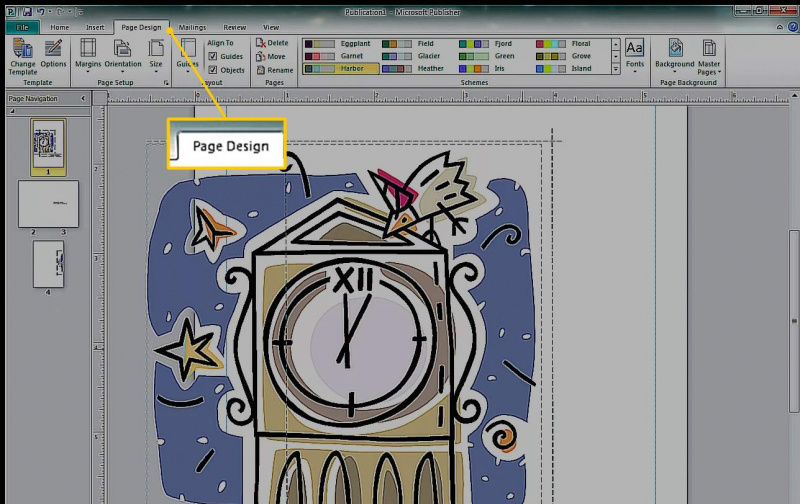This screenshot has width=800, height=504.
Task: Click the vertical scrollbar up arrow
Action: pyautogui.click(x=794, y=95)
